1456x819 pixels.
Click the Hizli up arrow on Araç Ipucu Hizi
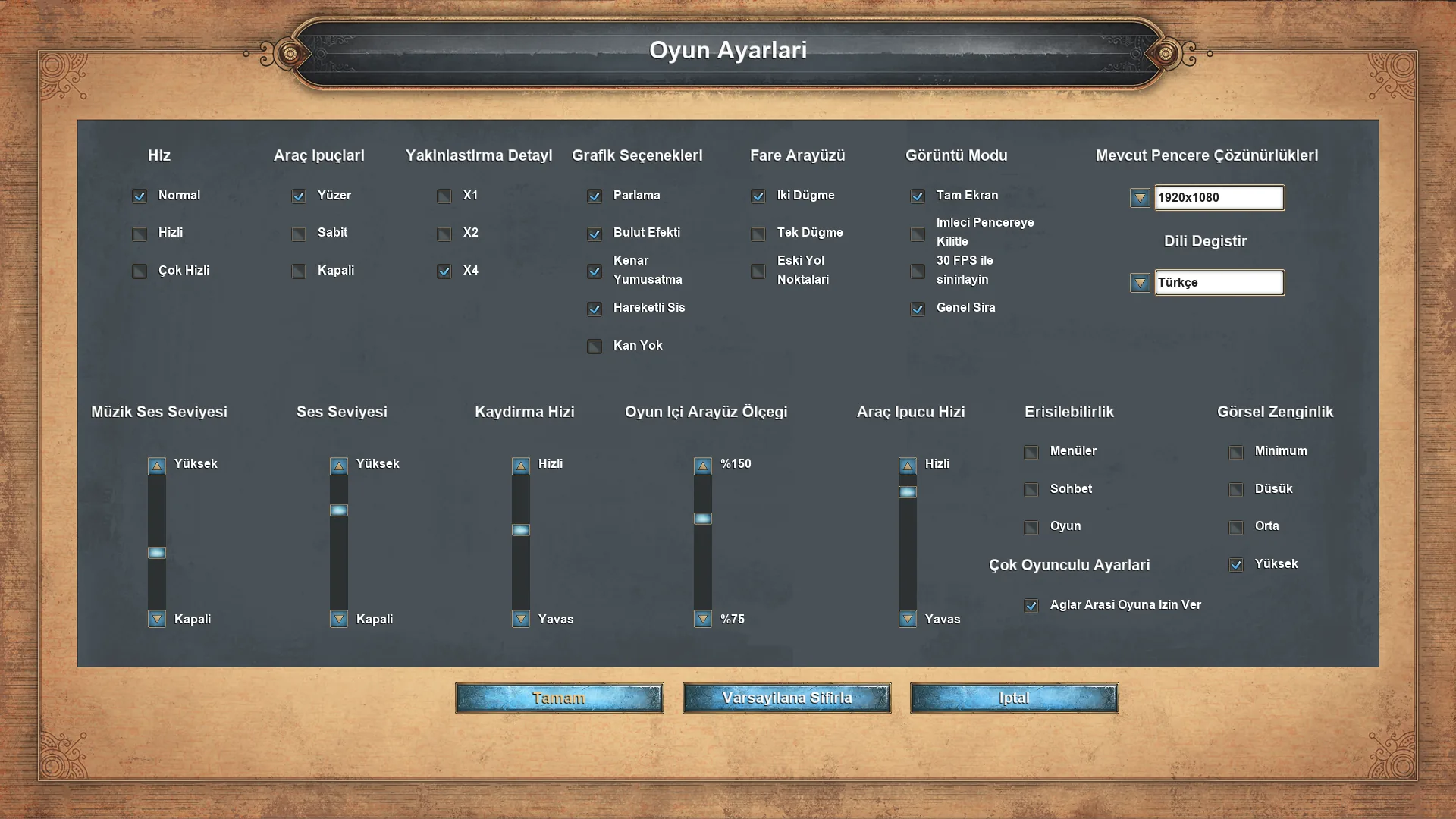tap(908, 466)
